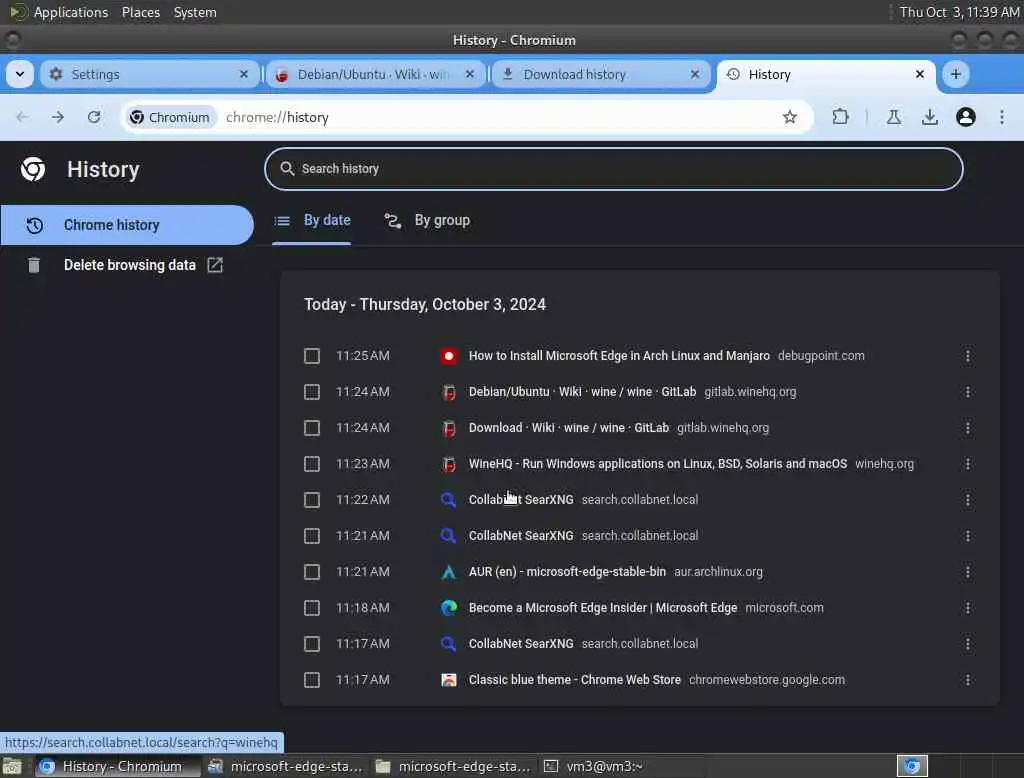Screen dimensions: 1024x778
Task: Open the Places menu
Action: (141, 12)
